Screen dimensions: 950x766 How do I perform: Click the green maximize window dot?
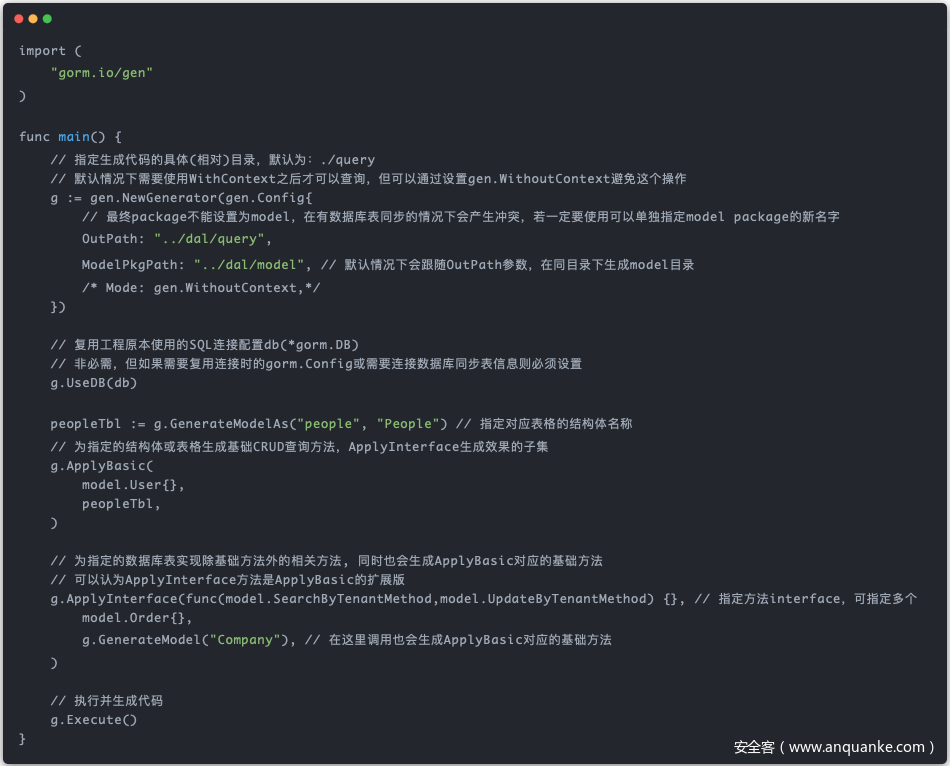pos(47,19)
